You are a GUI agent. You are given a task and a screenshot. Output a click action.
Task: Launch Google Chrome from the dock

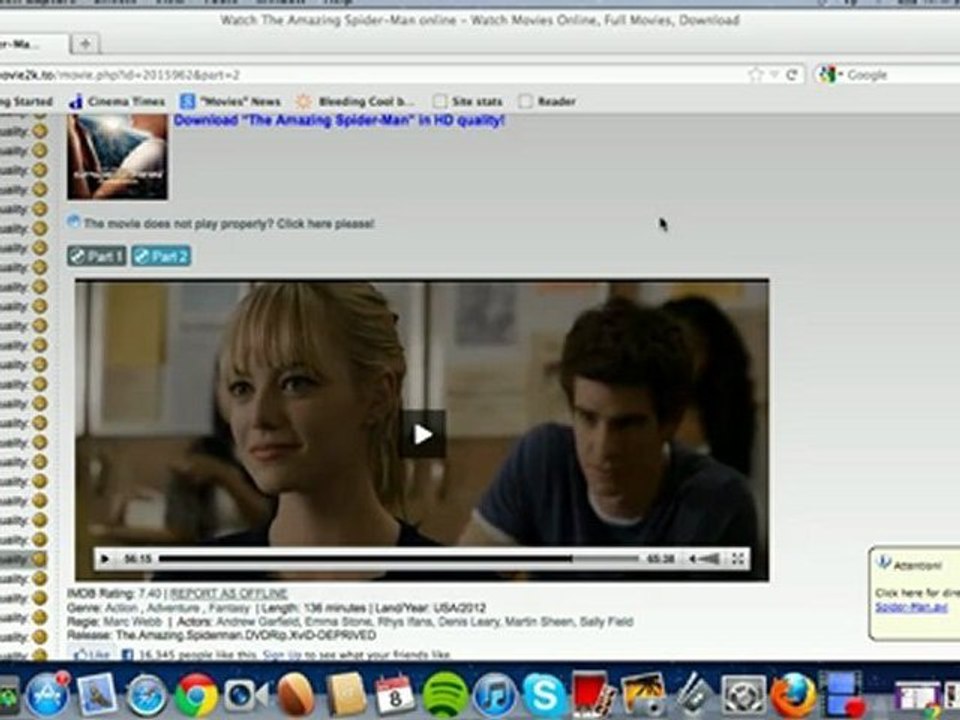[x=196, y=696]
